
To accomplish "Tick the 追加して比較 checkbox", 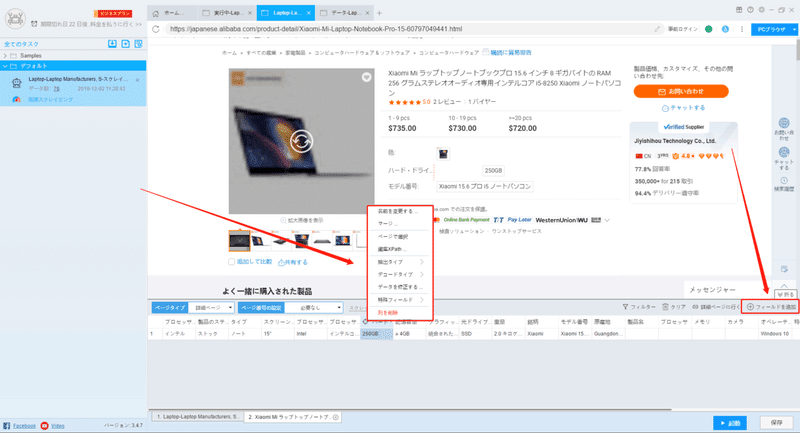I will [232, 262].
